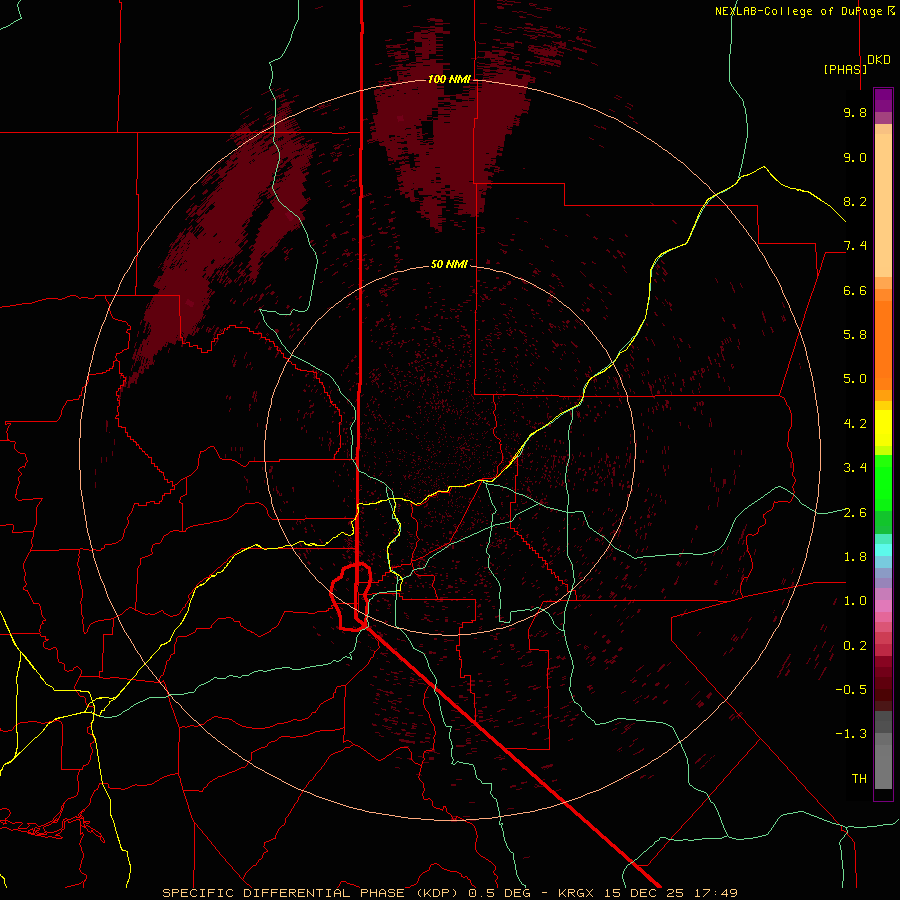Click the [PHAS] units label
The height and width of the screenshot is (900, 900).
pyautogui.click(x=845, y=69)
